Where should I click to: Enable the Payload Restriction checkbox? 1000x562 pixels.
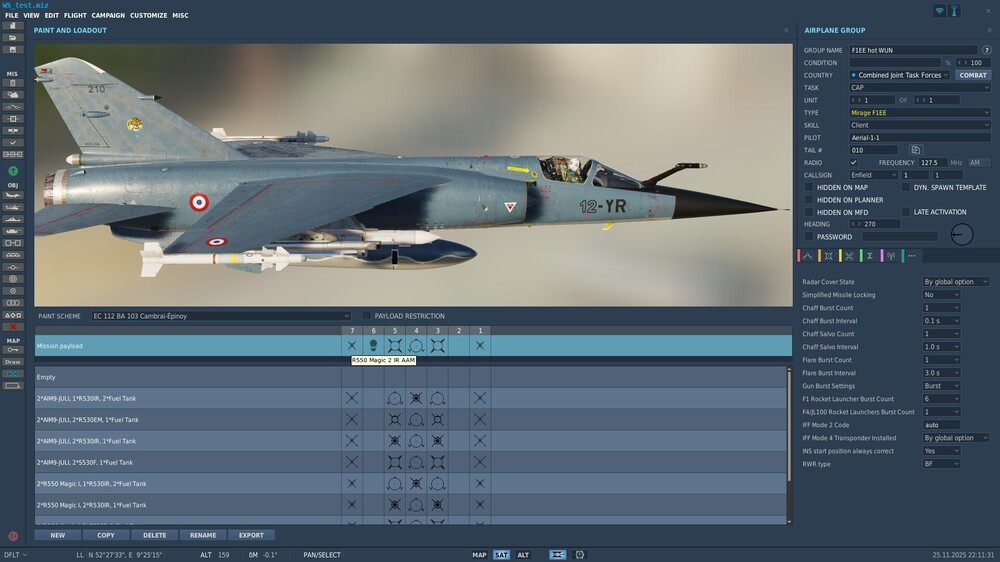(x=367, y=316)
